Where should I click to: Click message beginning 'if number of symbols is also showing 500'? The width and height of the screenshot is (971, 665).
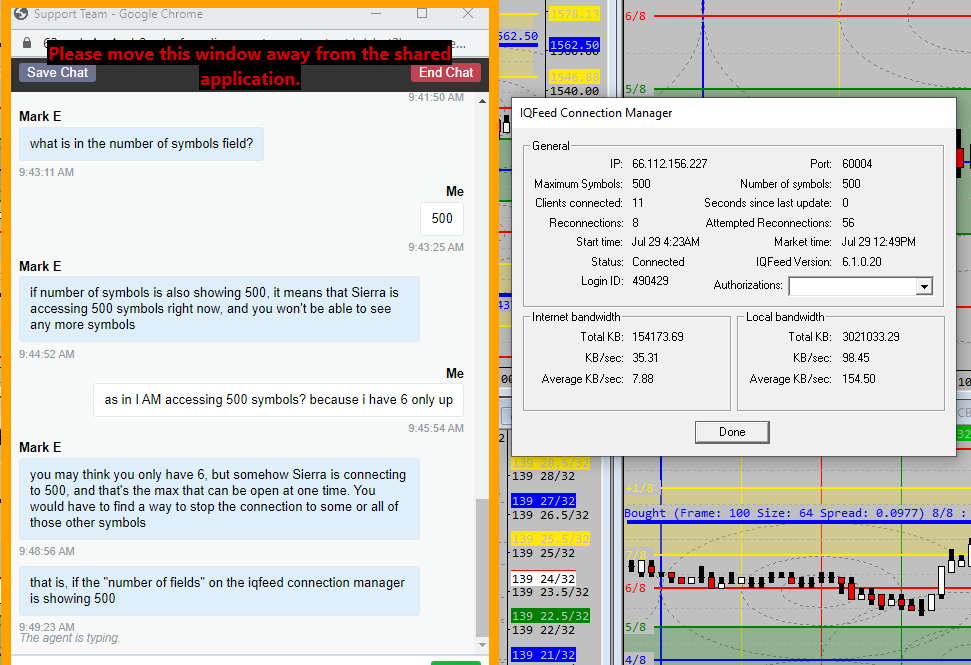click(x=219, y=308)
